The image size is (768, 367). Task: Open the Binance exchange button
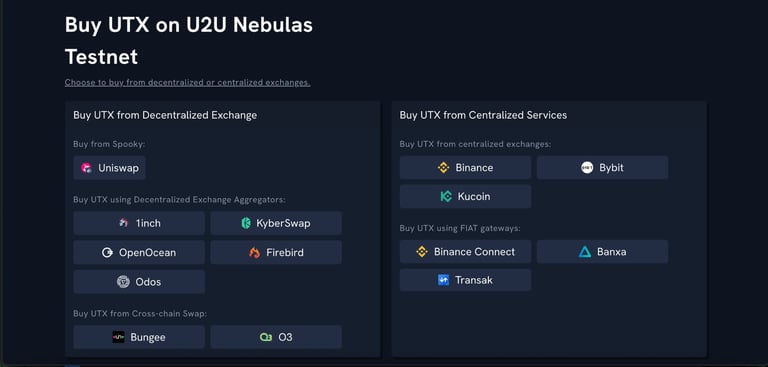click(465, 168)
